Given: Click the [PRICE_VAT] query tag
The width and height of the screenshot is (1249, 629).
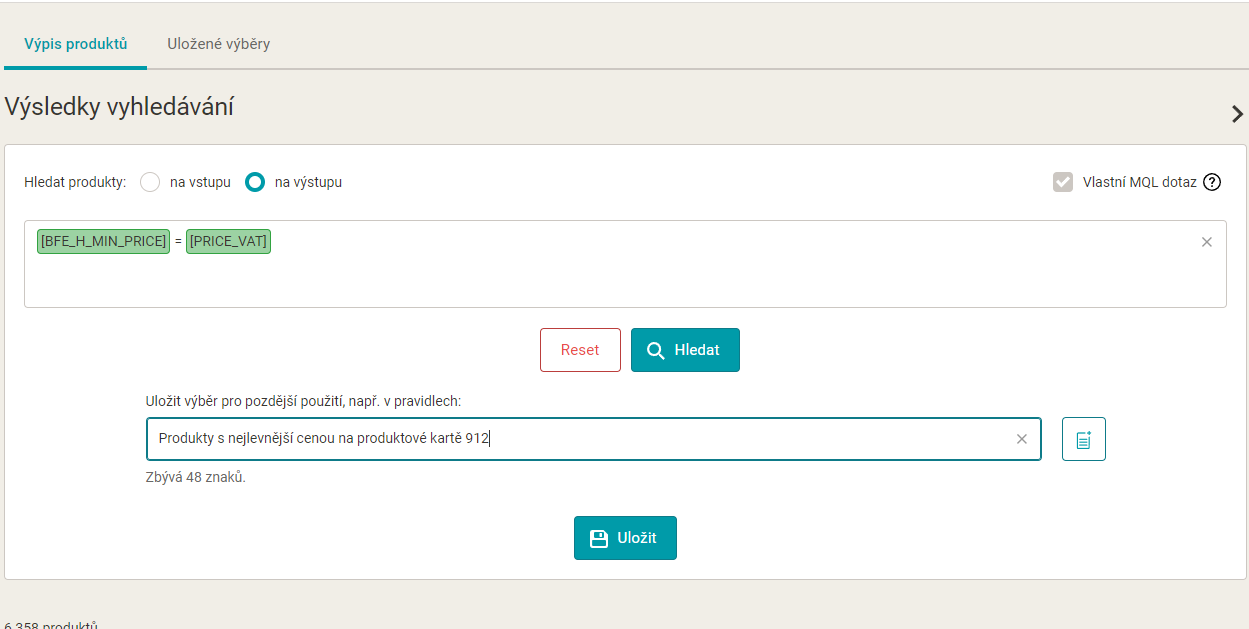Looking at the screenshot, I should (x=228, y=241).
